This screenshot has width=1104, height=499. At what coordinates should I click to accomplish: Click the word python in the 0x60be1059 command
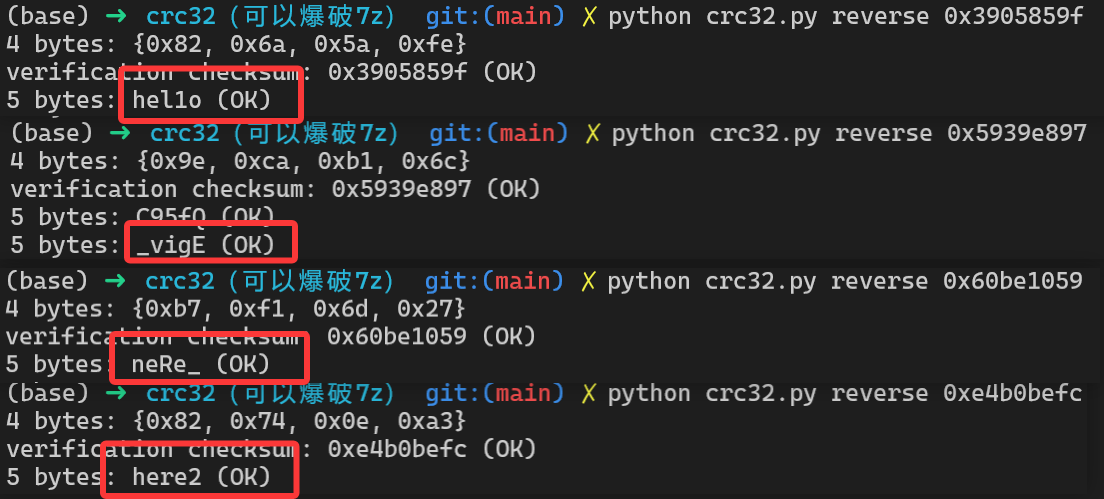(x=648, y=281)
